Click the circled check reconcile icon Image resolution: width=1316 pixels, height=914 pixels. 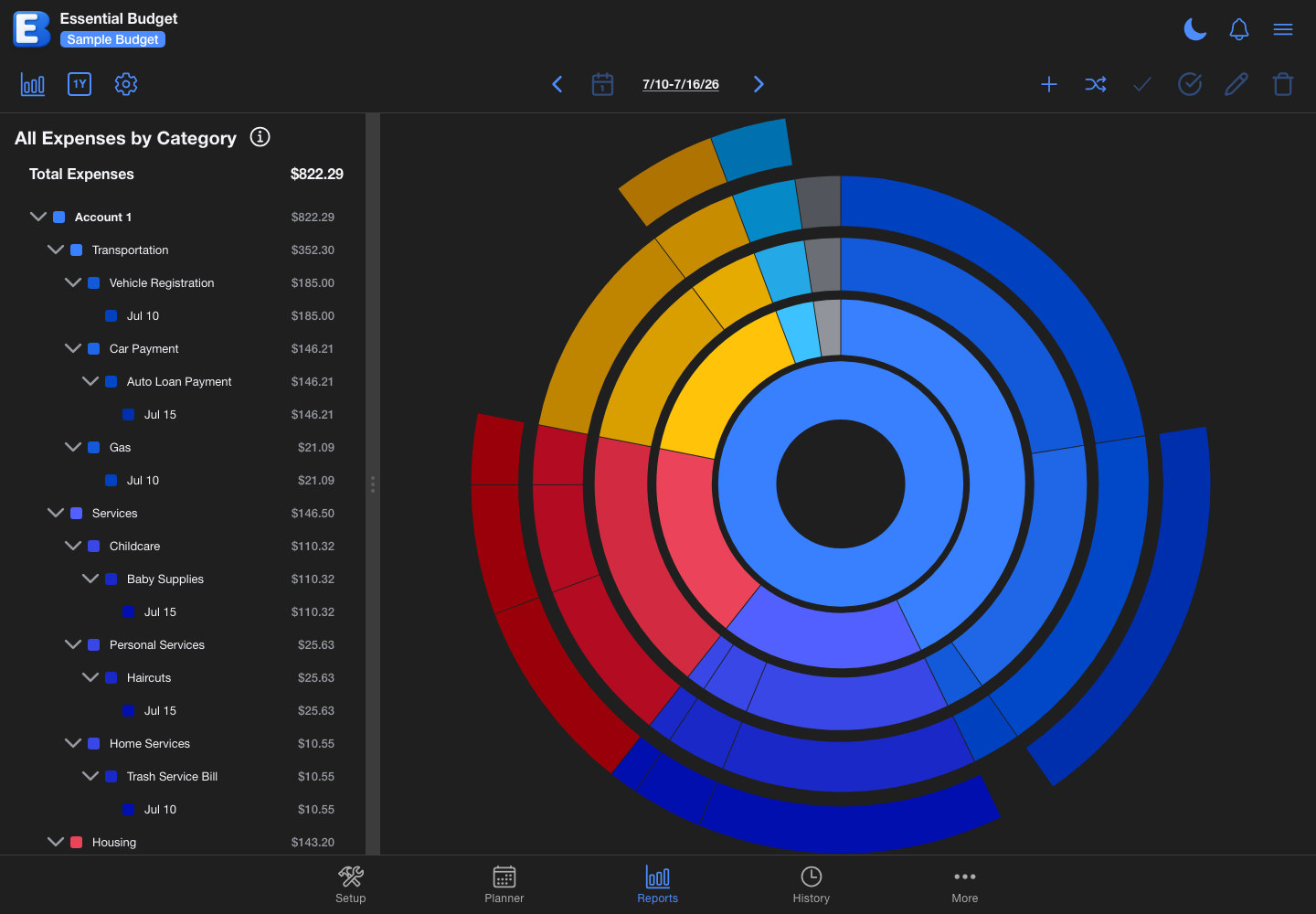tap(1190, 84)
